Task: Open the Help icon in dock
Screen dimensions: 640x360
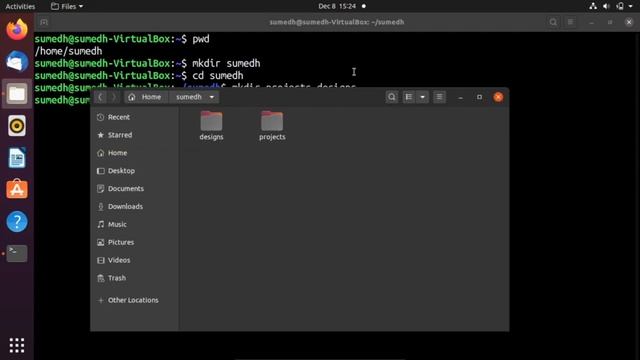Action: click(17, 222)
